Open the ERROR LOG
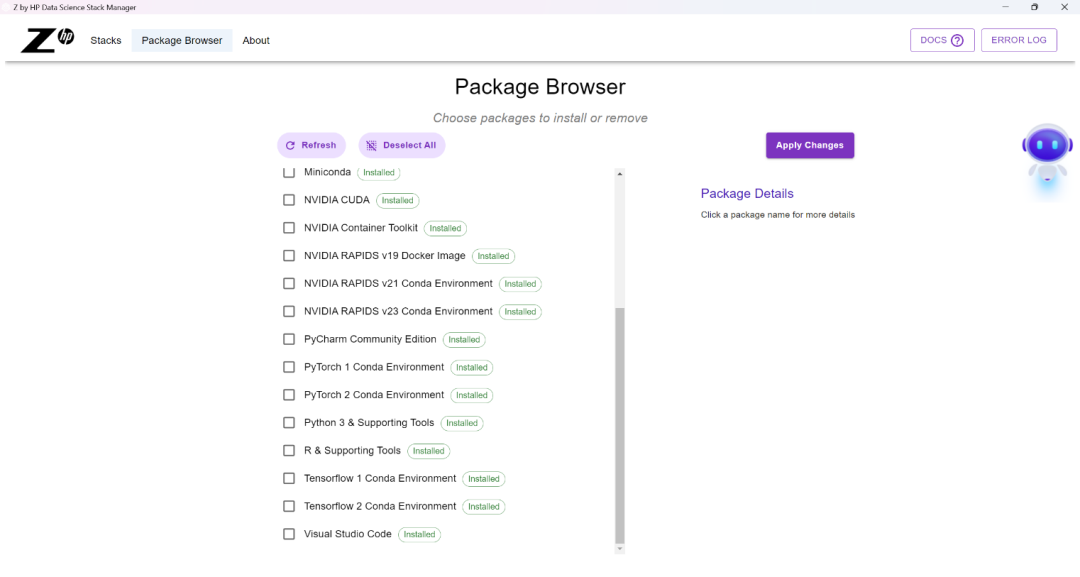Screen dimensions: 1080x577 coord(1019,40)
